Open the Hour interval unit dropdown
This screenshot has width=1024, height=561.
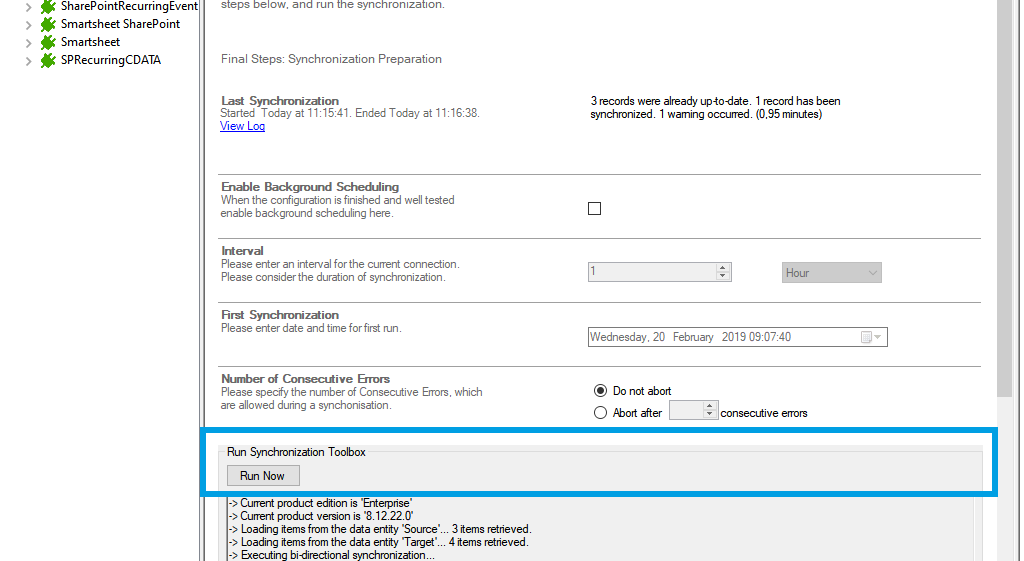coord(831,273)
